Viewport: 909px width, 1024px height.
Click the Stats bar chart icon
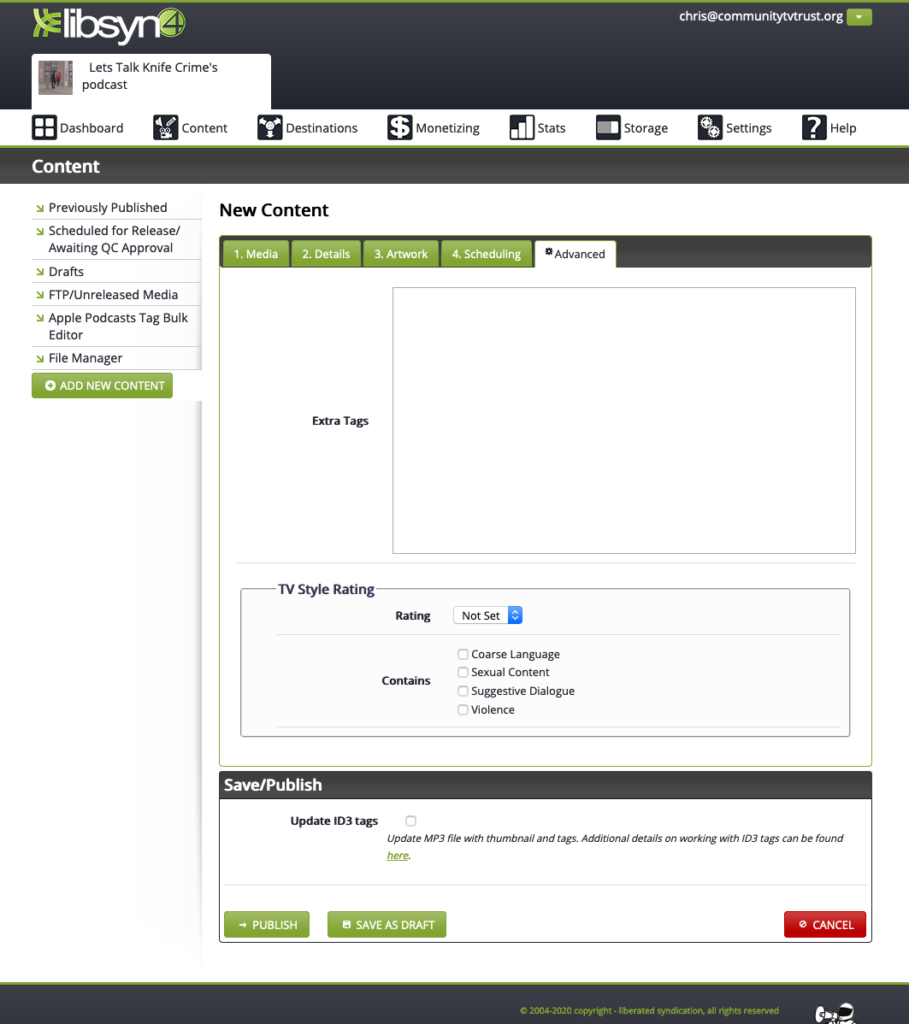(521, 127)
